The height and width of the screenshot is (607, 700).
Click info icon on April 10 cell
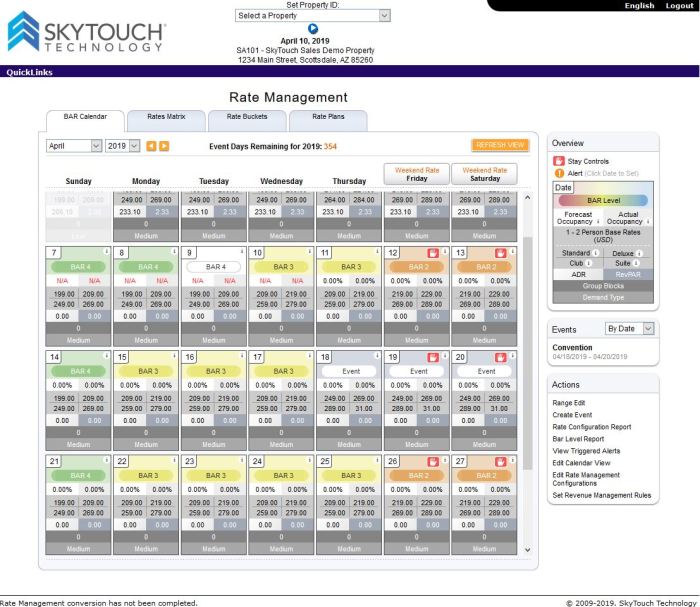310,251
